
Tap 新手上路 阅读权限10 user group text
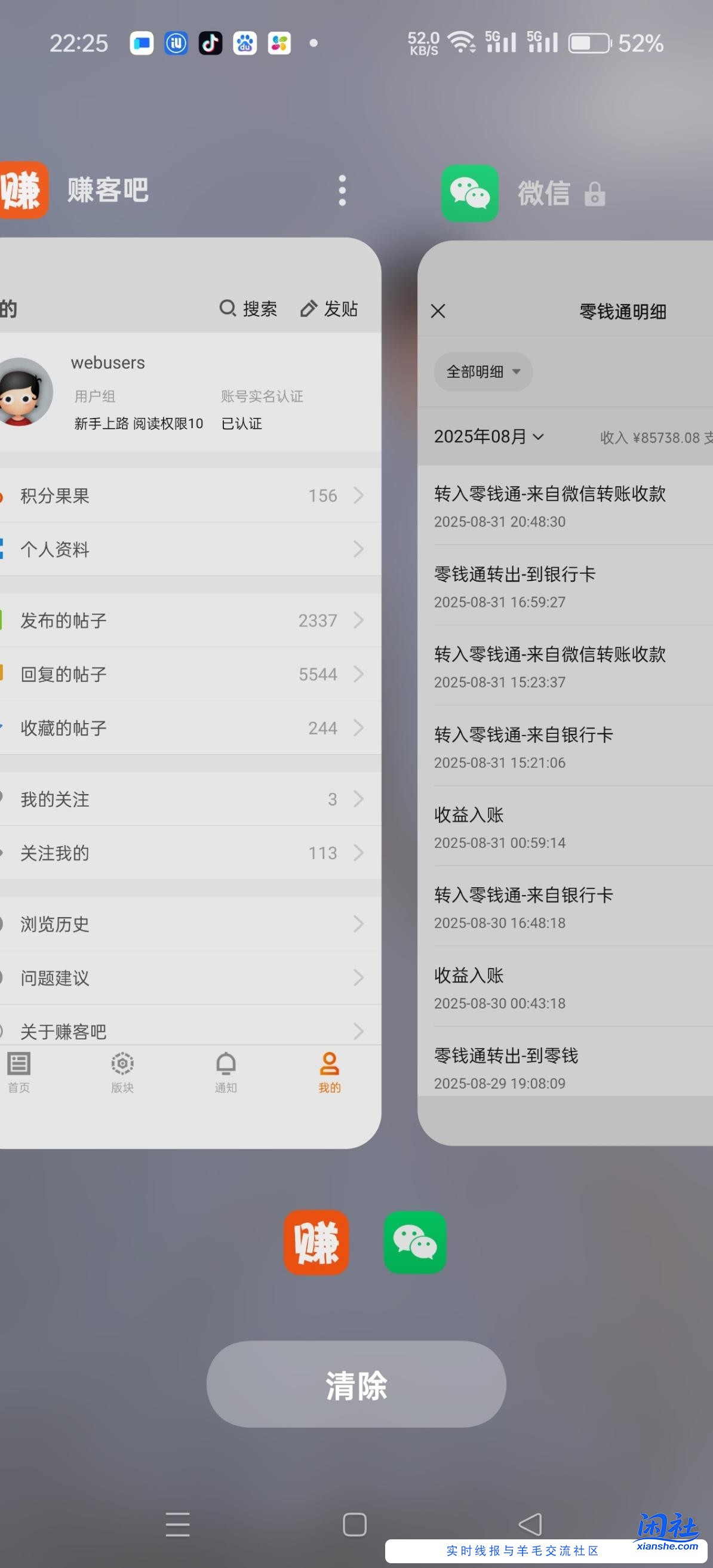pos(139,424)
